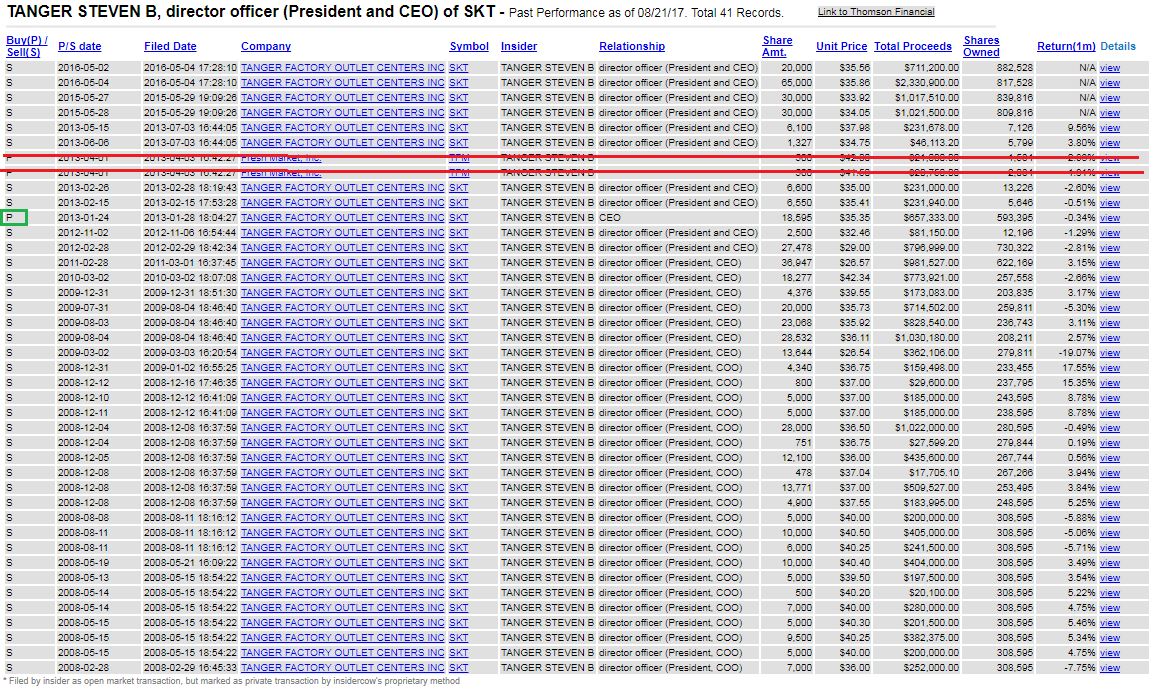The width and height of the screenshot is (1173, 694).
Task: Open view link in the 2013-02-15 row
Action: [x=1109, y=203]
